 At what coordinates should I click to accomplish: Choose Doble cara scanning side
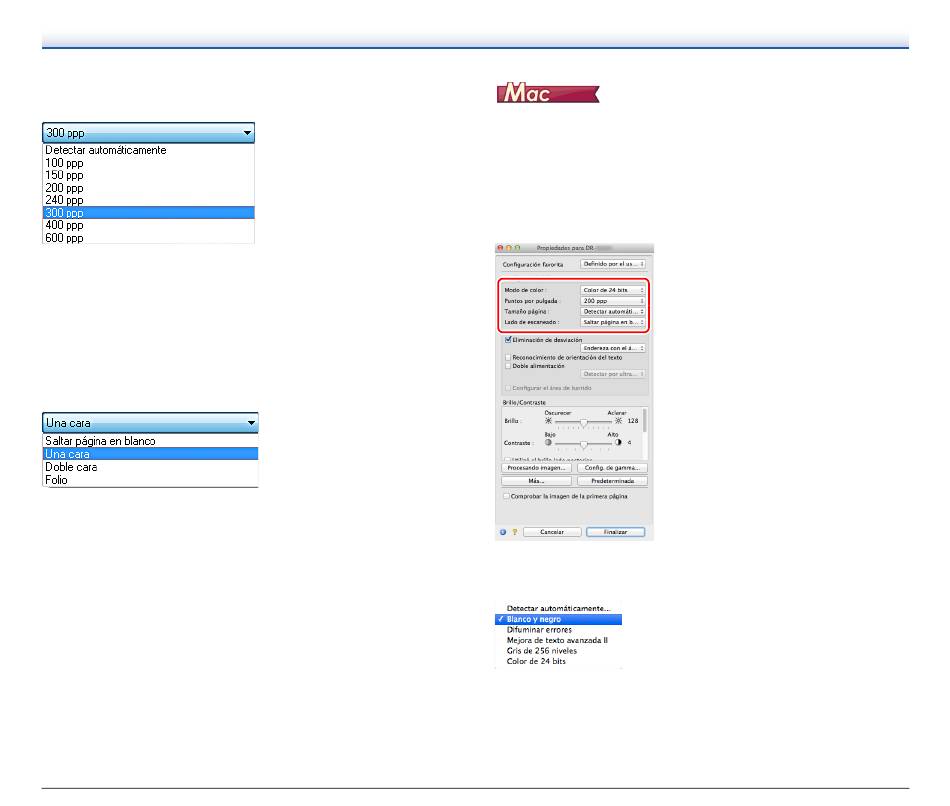(150, 467)
